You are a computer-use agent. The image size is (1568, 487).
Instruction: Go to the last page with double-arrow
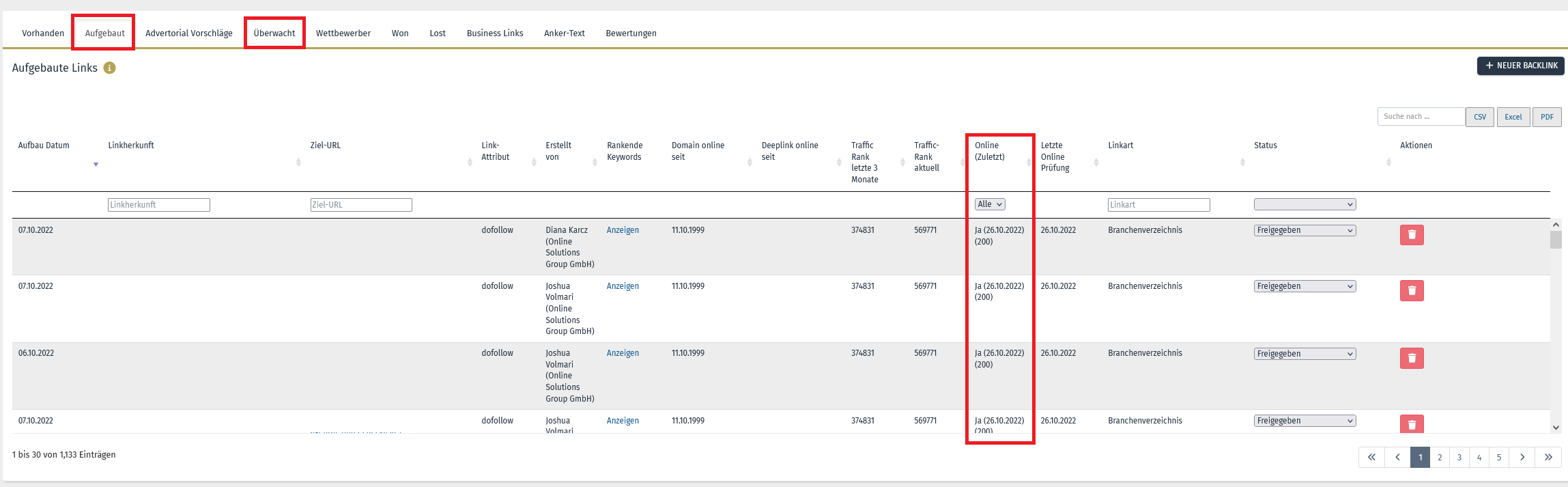coord(1548,457)
